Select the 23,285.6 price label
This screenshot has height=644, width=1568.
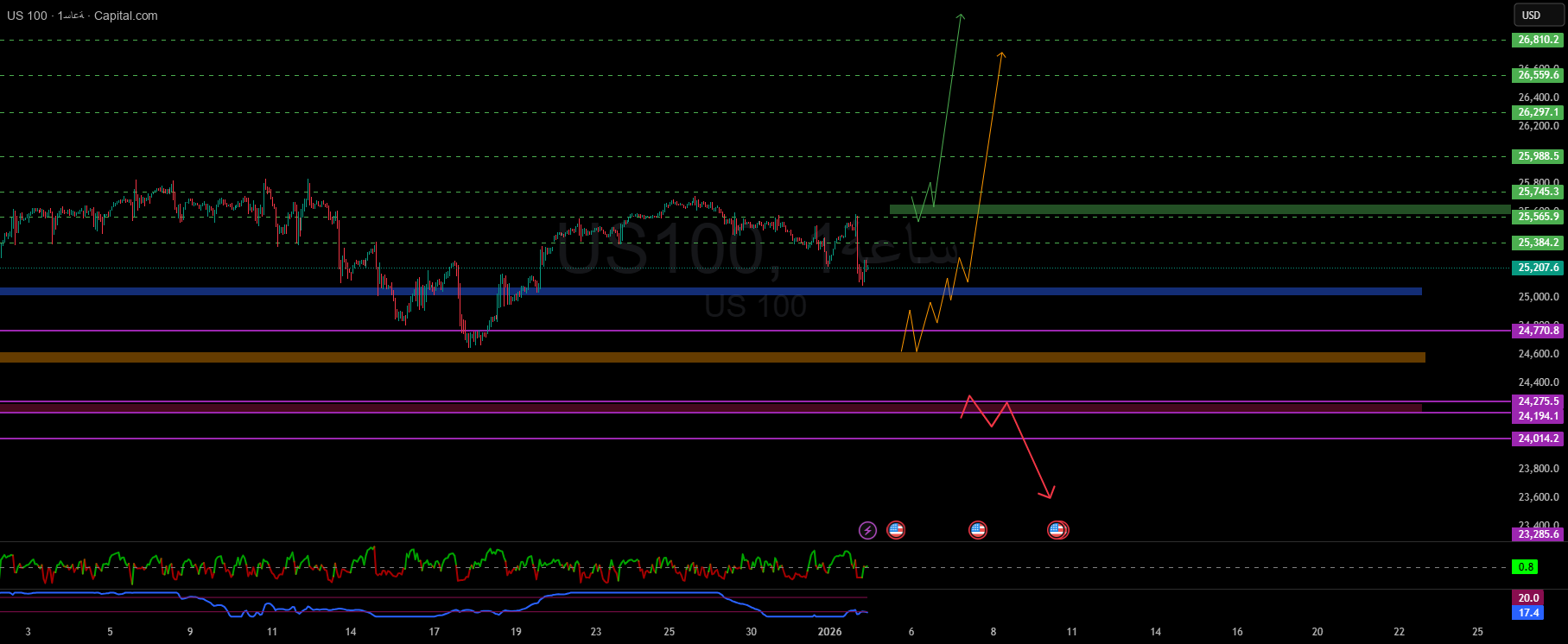point(1538,534)
